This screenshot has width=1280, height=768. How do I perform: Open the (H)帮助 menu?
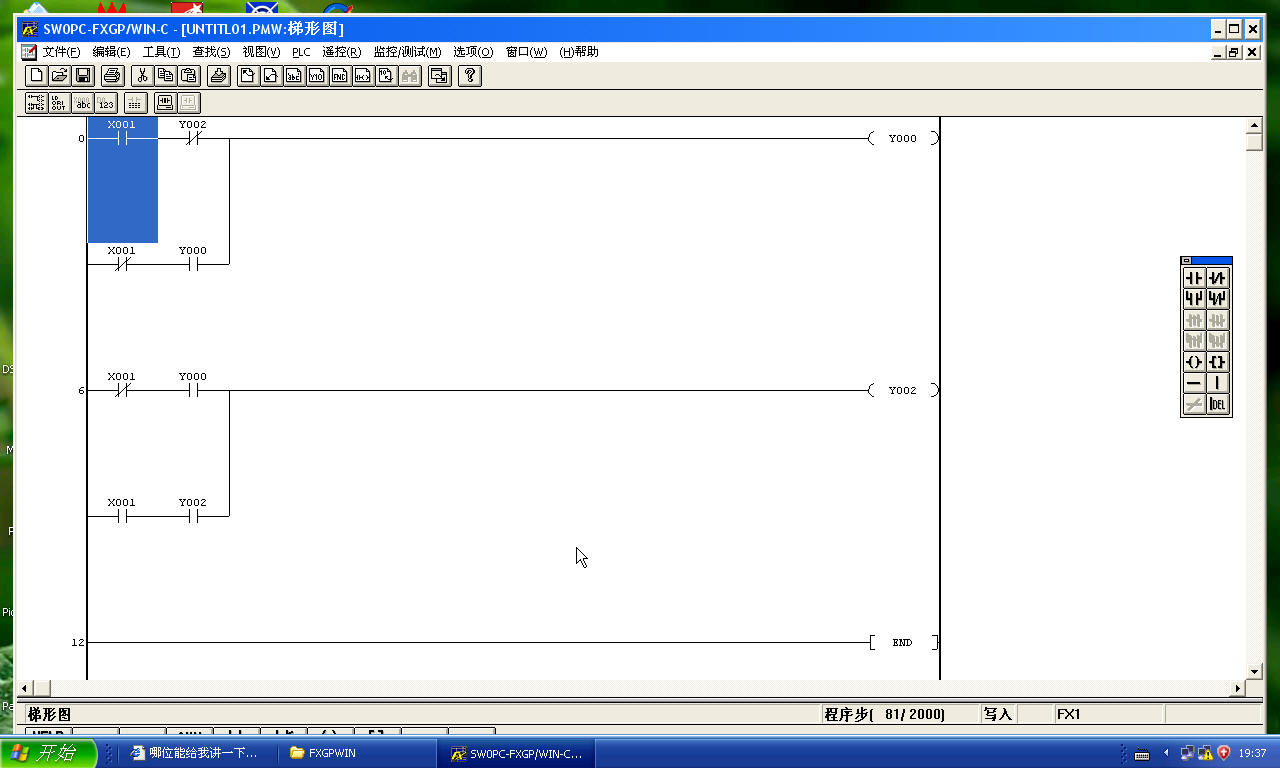(579, 52)
